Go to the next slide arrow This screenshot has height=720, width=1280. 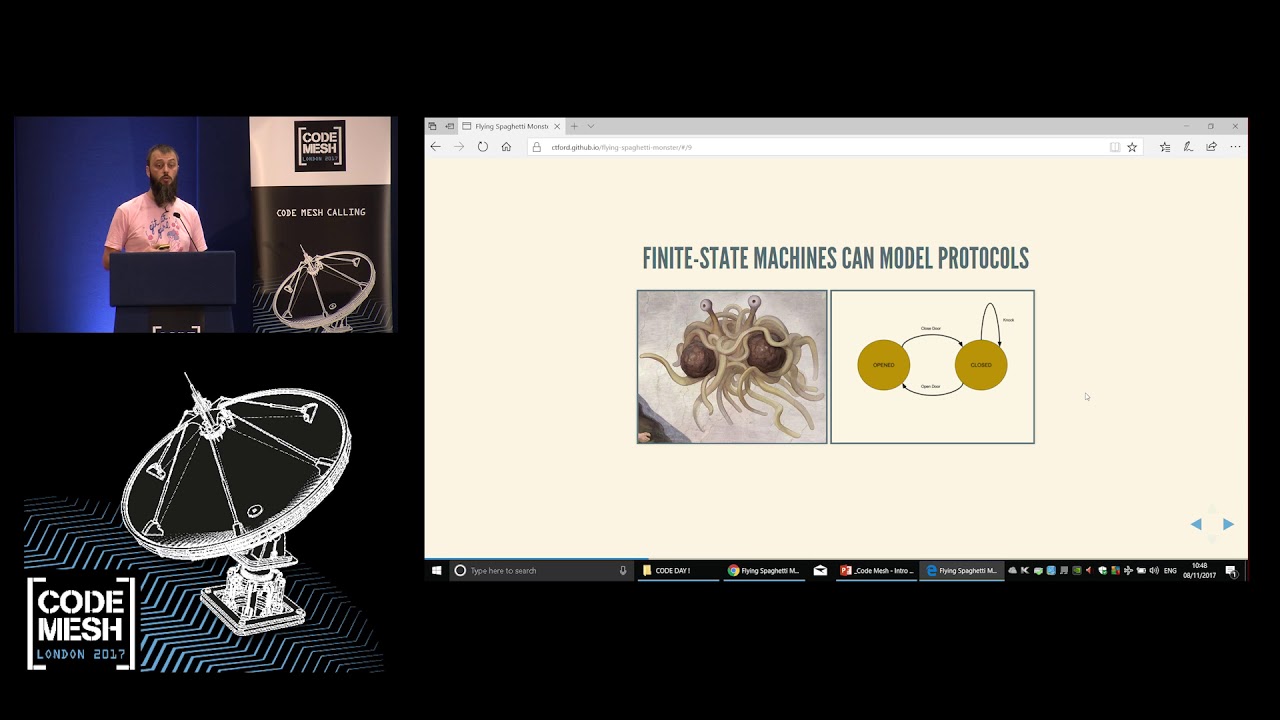point(1228,524)
